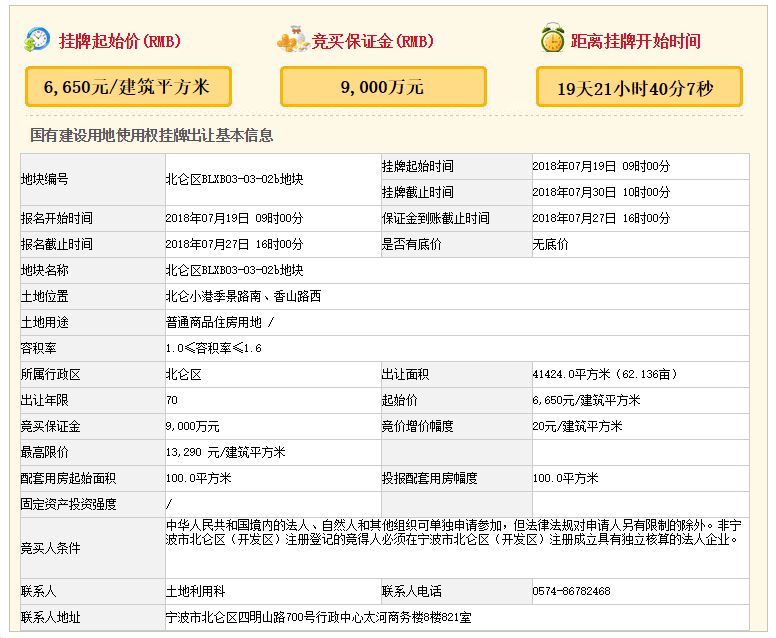Click the value 2018年07月30日 10时00分
The width and height of the screenshot is (776, 638).
[x=601, y=192]
